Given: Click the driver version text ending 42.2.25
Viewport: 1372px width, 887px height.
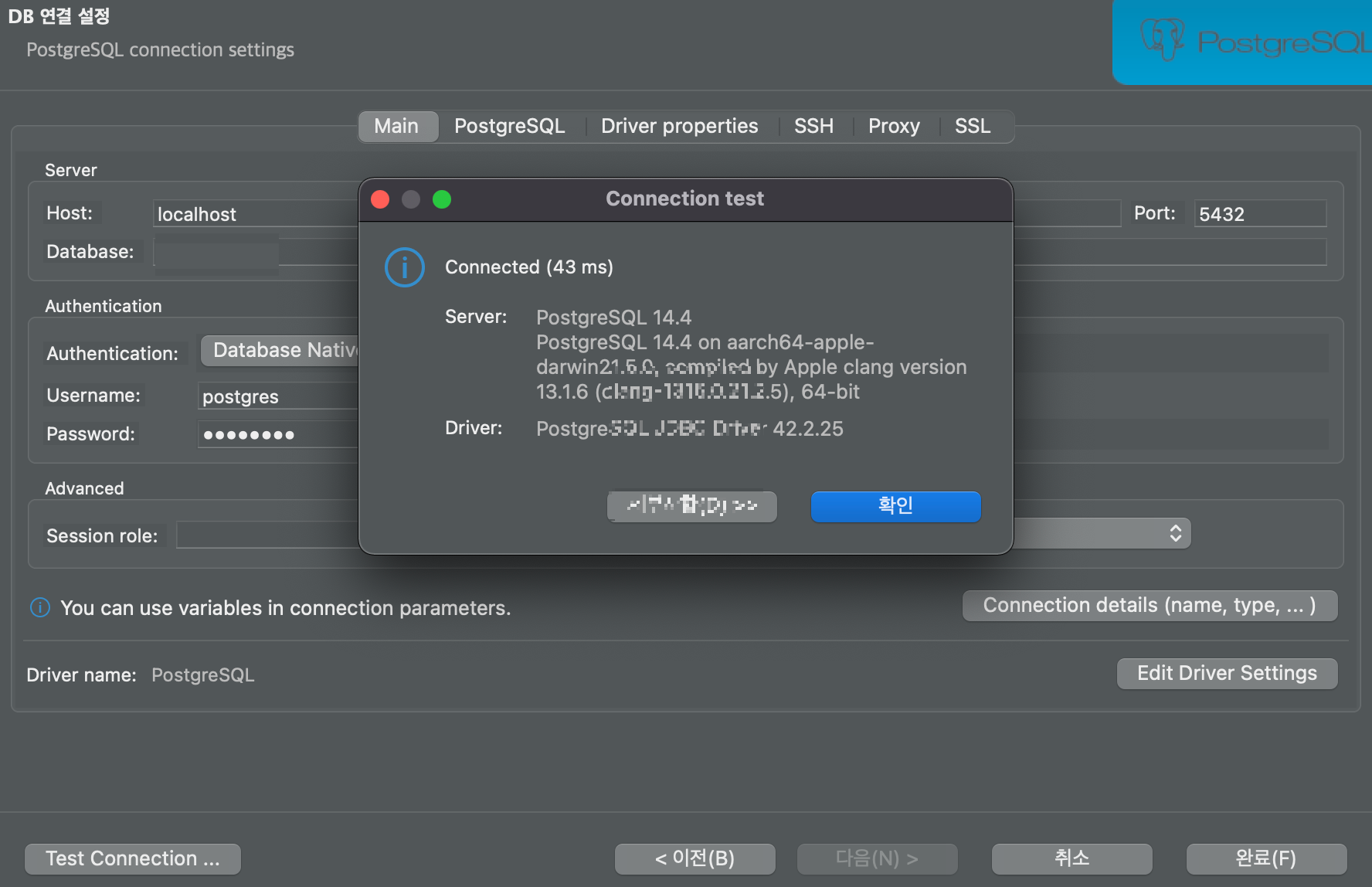Looking at the screenshot, I should (x=690, y=429).
